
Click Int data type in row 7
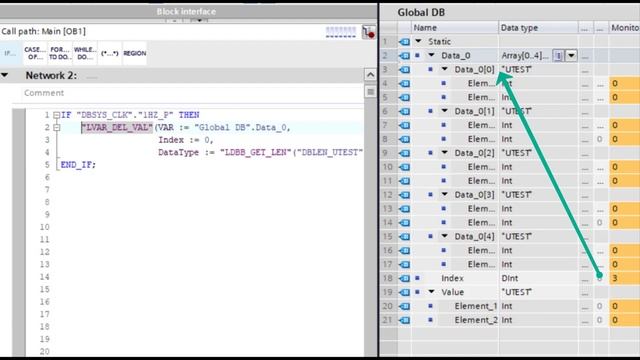pos(507,125)
